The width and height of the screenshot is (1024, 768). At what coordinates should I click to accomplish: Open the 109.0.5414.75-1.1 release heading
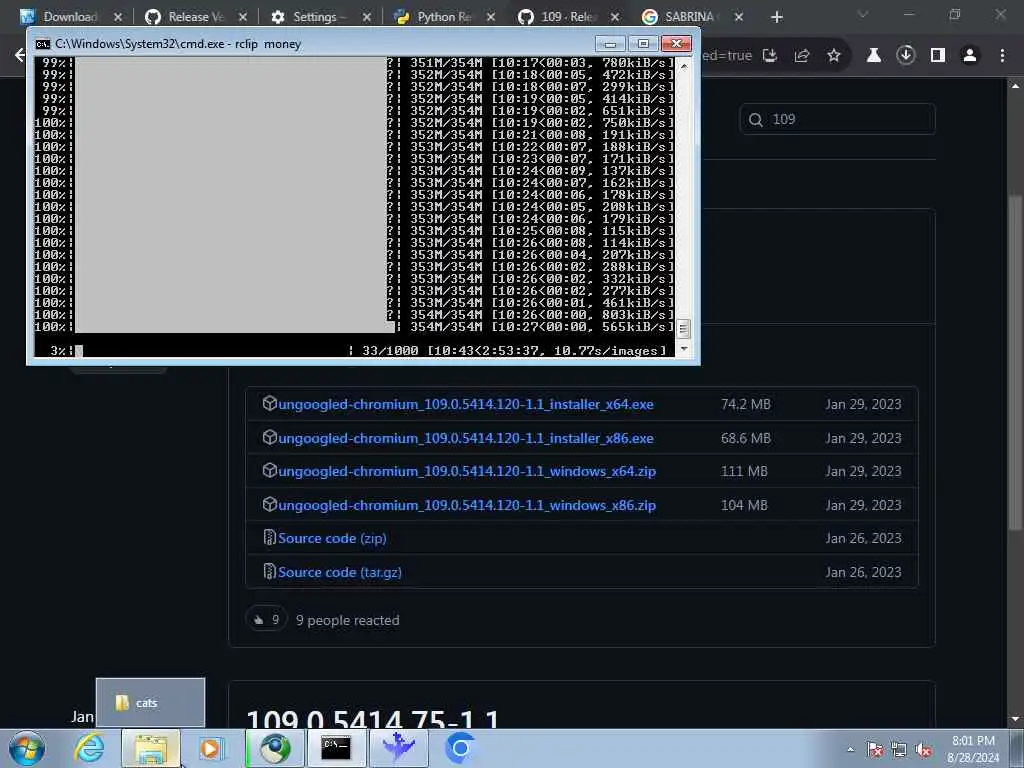point(373,720)
